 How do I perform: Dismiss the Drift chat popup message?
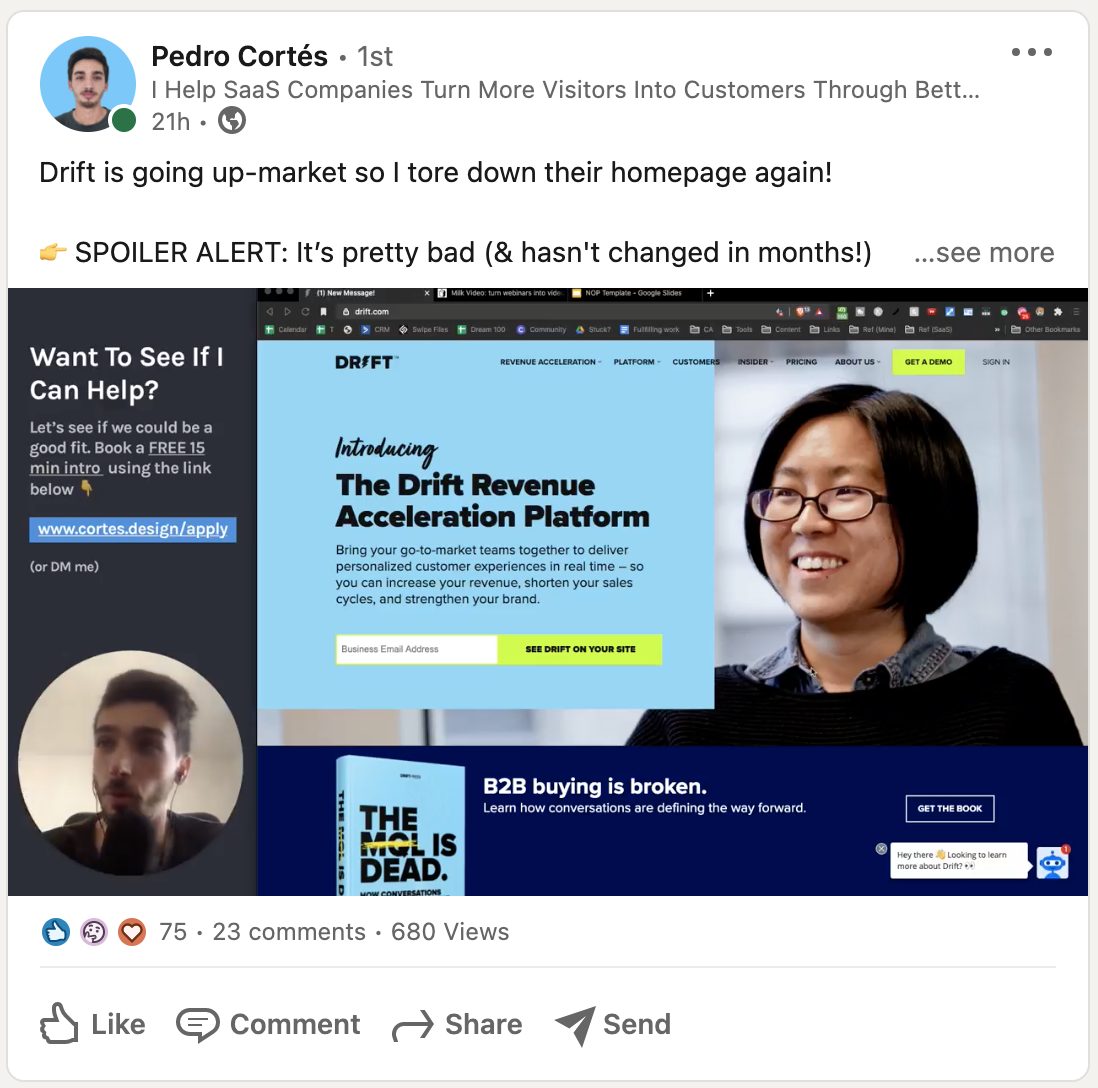point(881,849)
